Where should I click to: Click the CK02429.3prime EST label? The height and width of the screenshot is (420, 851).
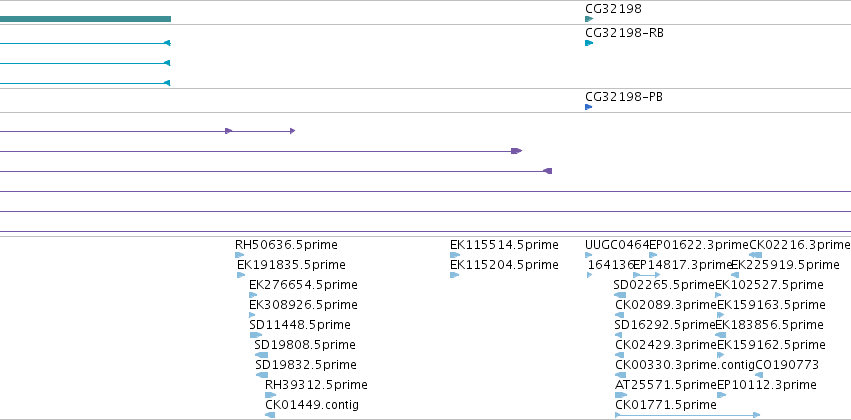666,345
